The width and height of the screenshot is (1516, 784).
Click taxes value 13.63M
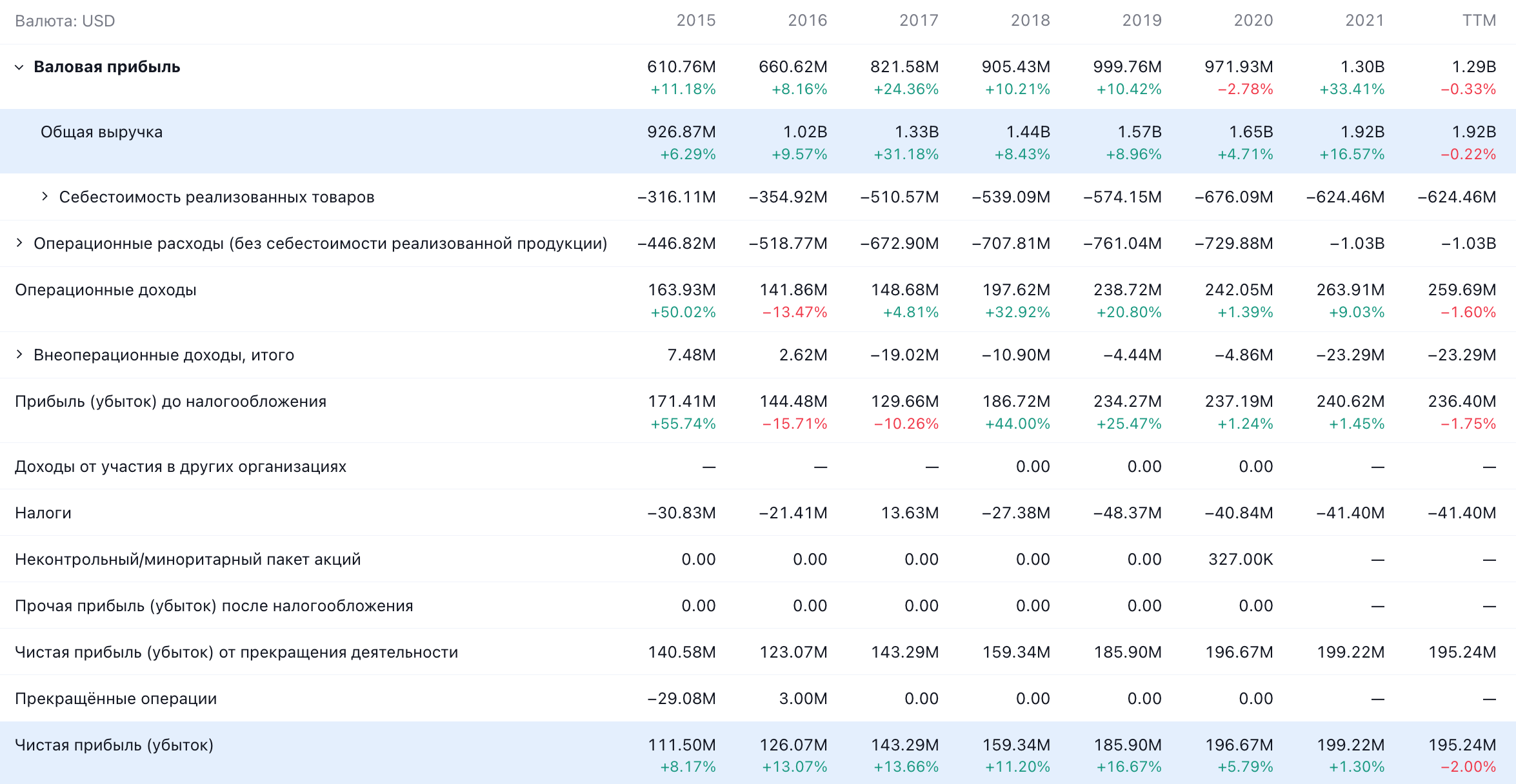coord(910,513)
